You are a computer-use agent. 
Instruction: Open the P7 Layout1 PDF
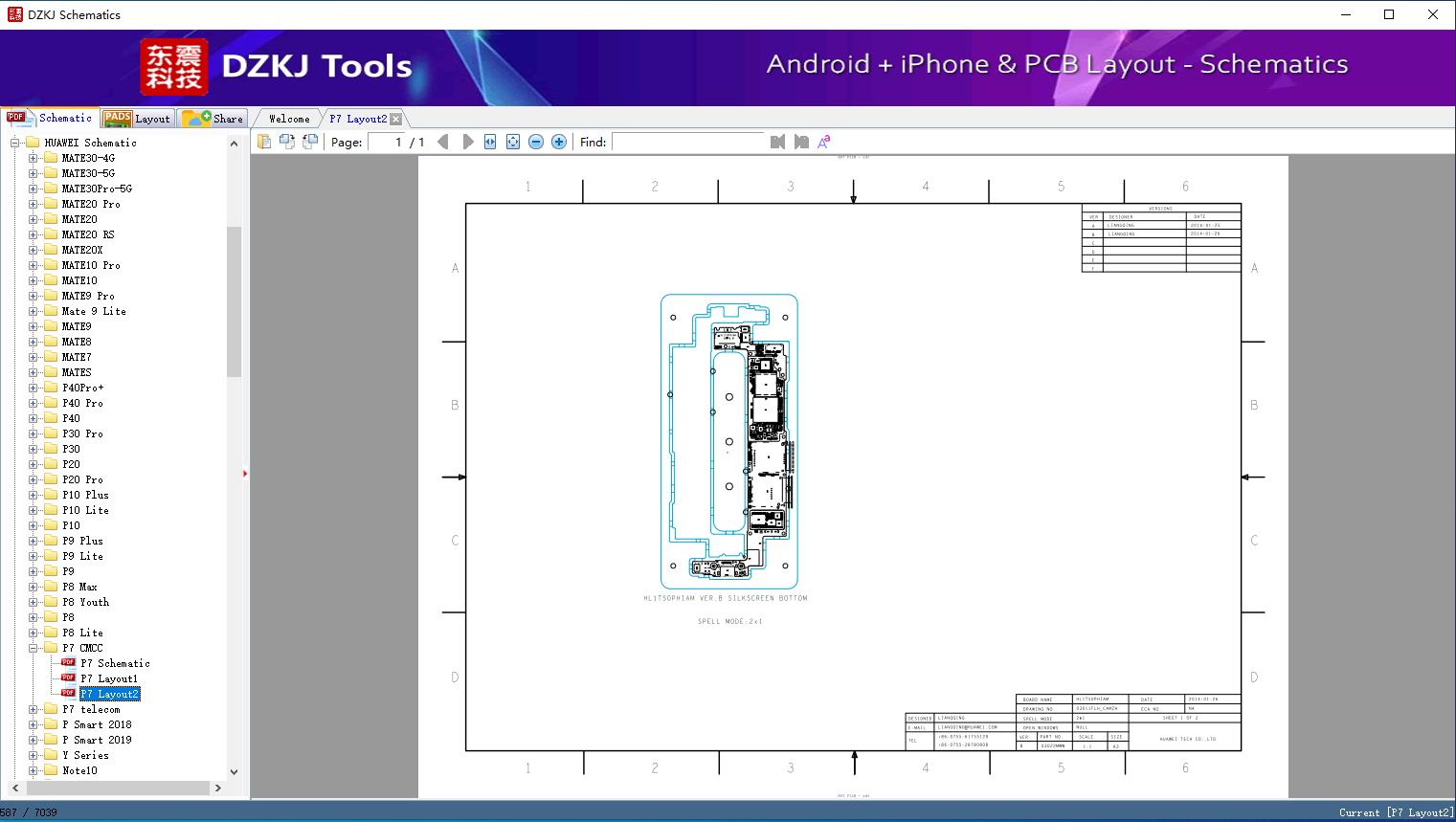click(109, 678)
